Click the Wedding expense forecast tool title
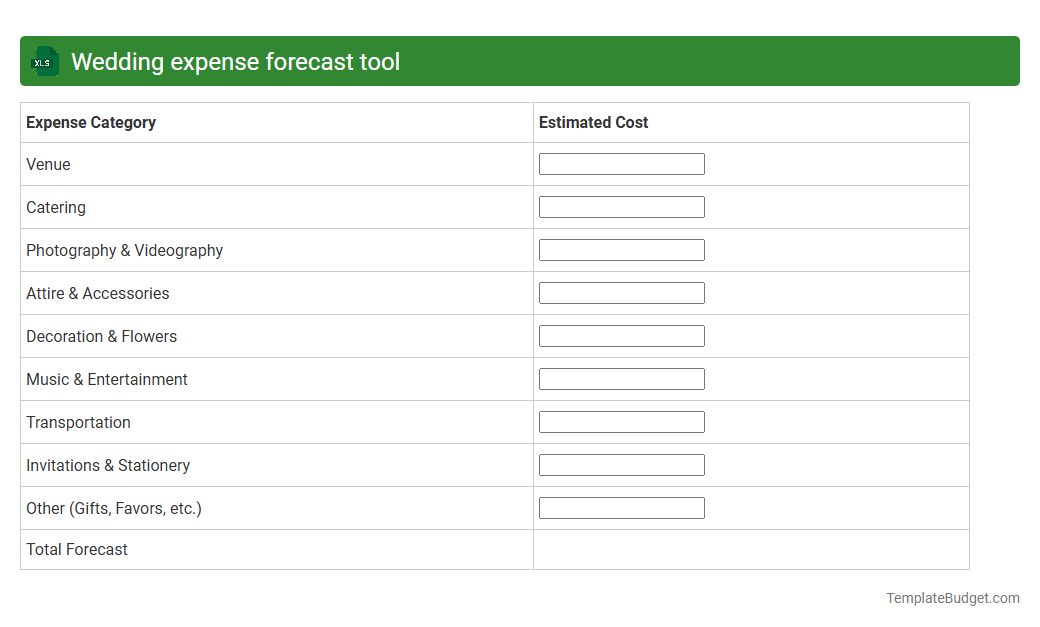Image resolution: width=1040 pixels, height=627 pixels. pos(235,61)
